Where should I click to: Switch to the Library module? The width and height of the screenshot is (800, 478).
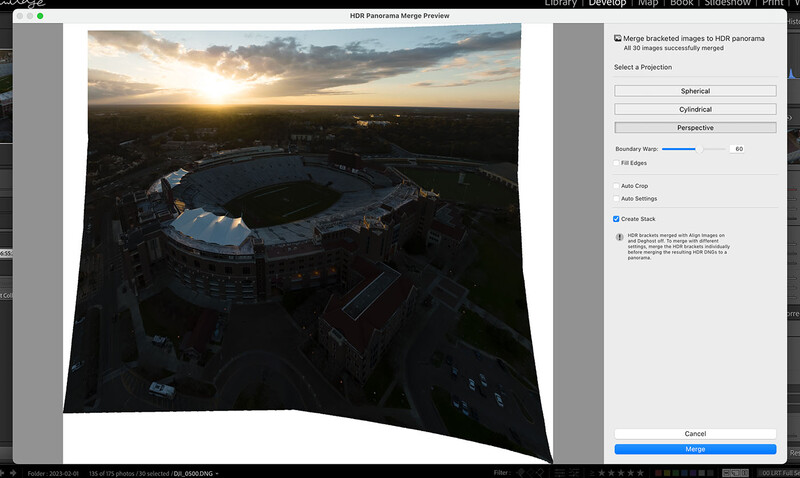pos(561,3)
